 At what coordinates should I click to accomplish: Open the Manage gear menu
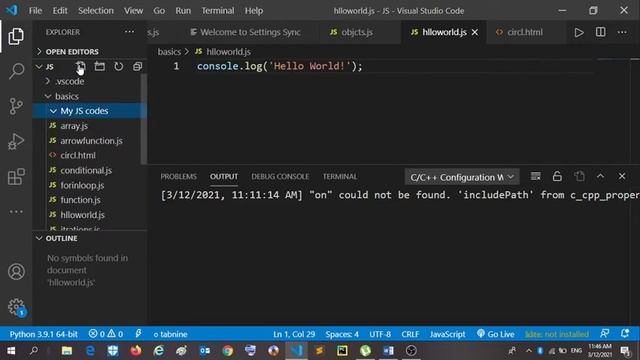click(x=16, y=307)
